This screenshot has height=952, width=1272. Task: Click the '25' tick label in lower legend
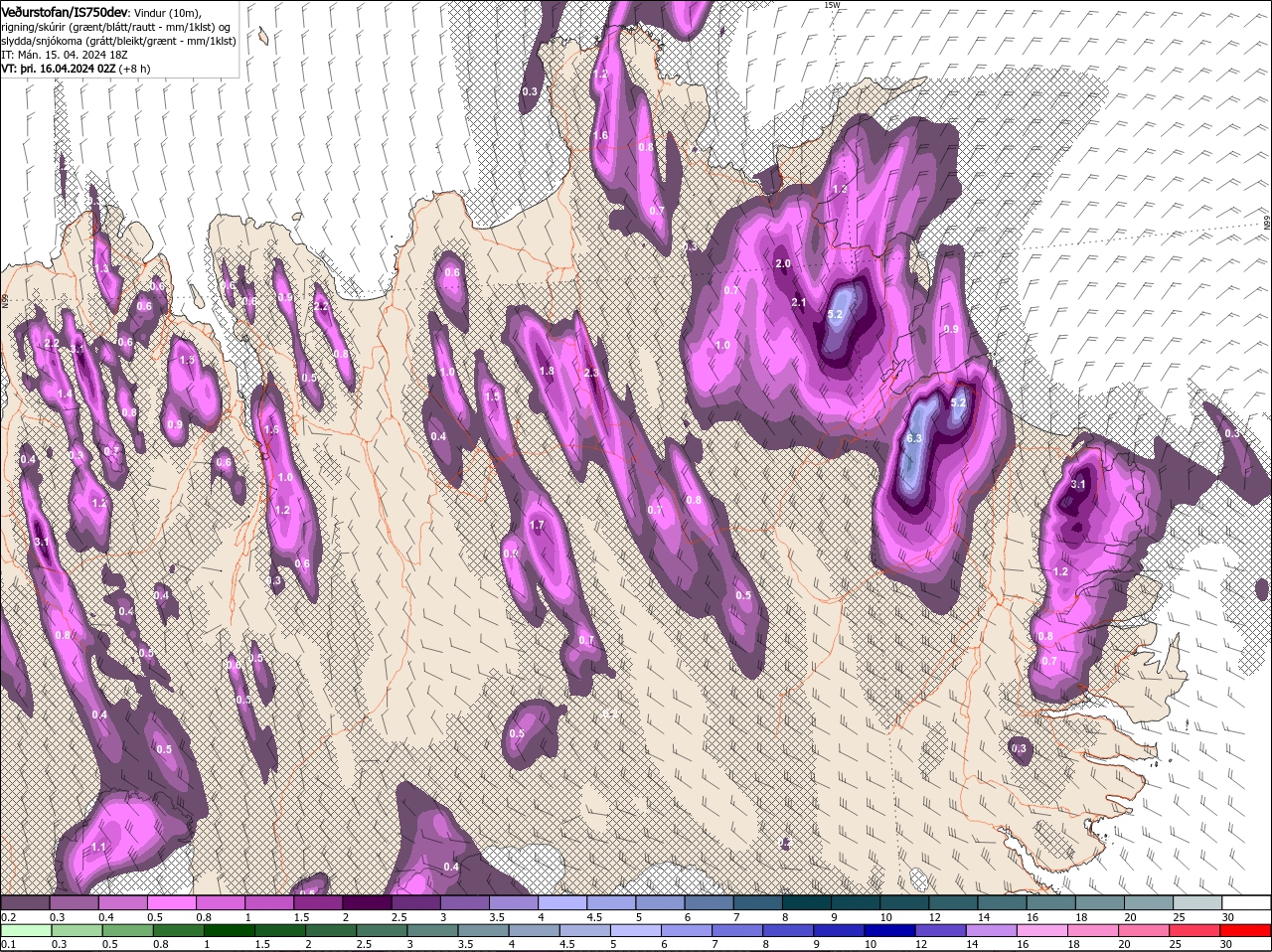(x=1175, y=944)
